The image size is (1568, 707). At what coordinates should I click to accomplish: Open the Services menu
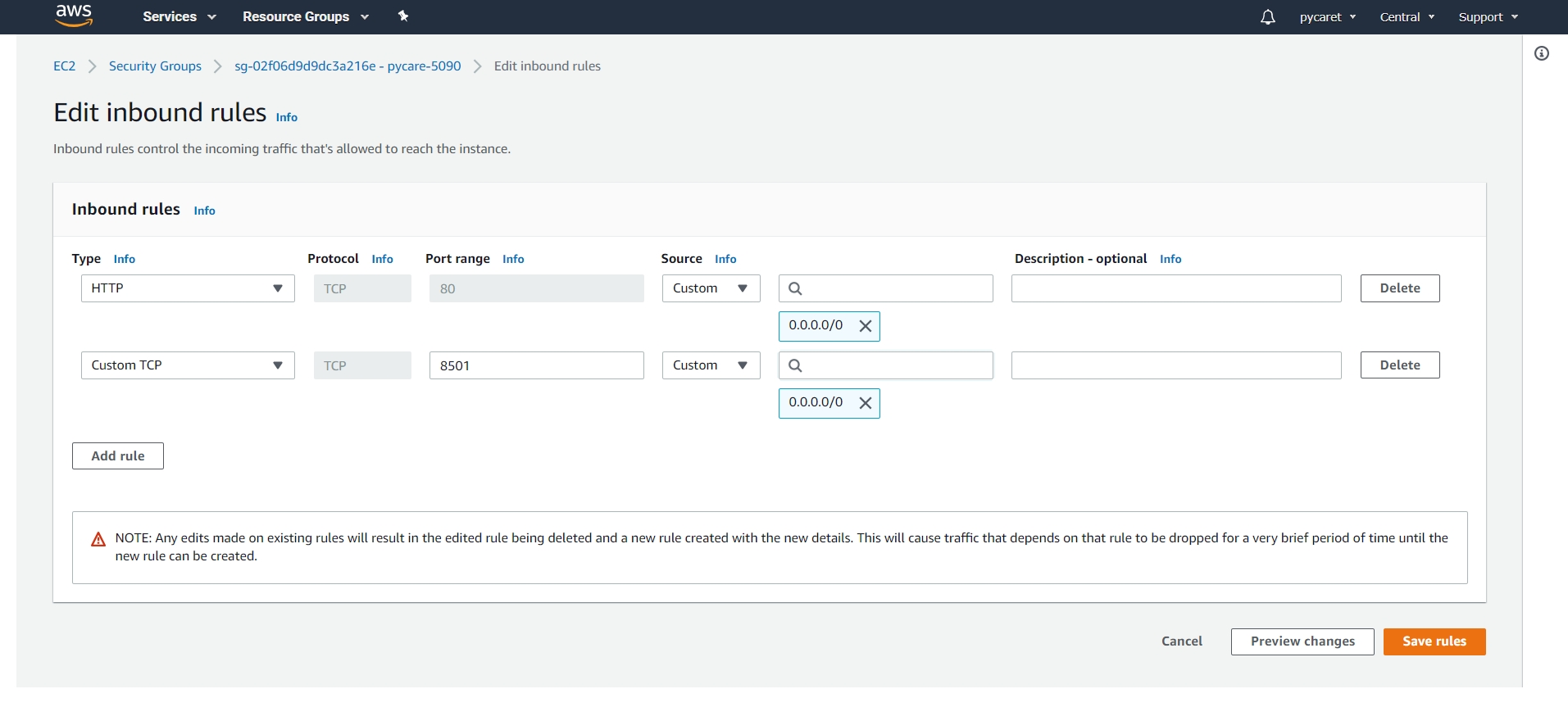[179, 16]
